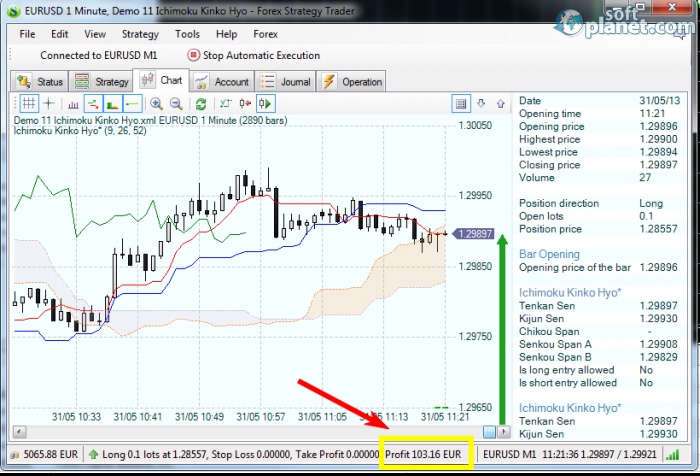Click the EURUSD M1 tick info entry
Screen dimensions: 700x476
tap(570, 455)
